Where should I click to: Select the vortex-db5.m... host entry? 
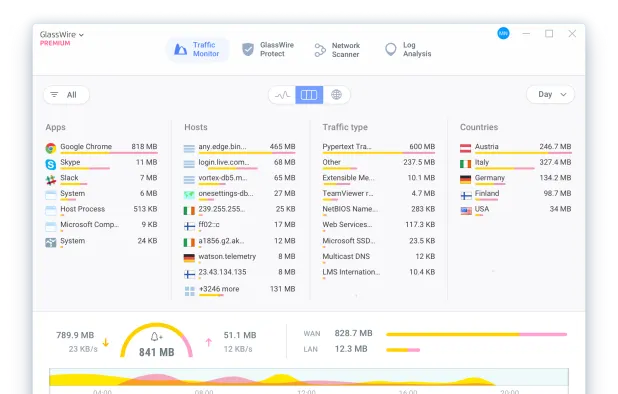tap(240, 179)
